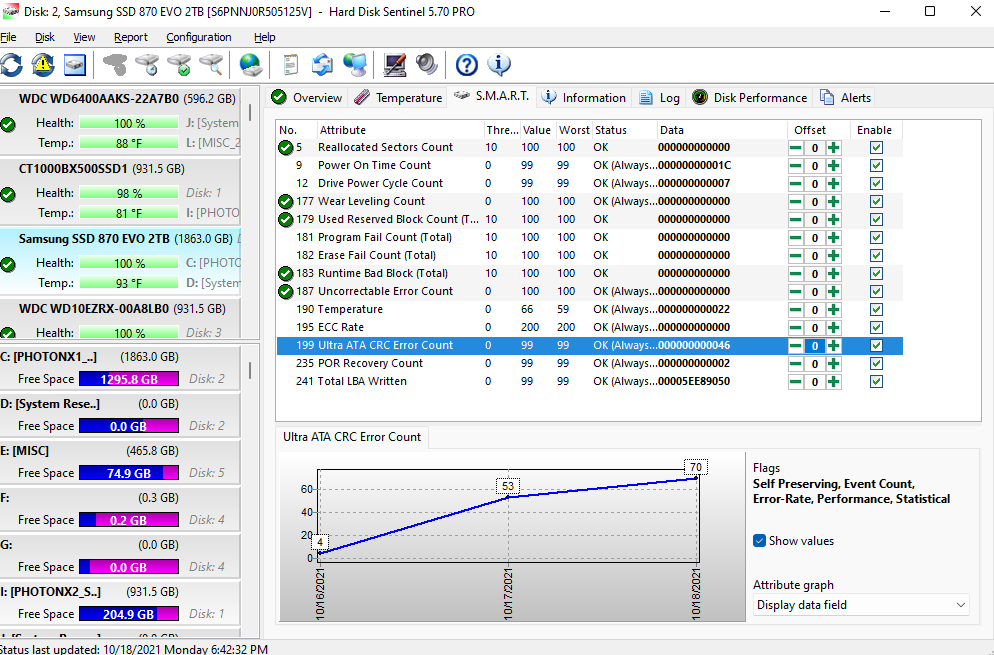Click the globe-over-disk toolbar icon
The image size is (994, 655).
251,65
